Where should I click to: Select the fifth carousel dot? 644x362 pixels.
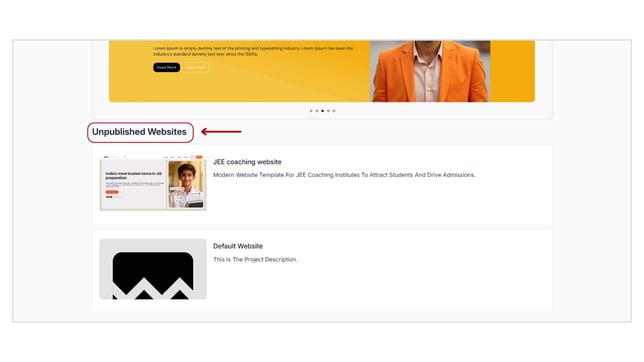[x=334, y=111]
